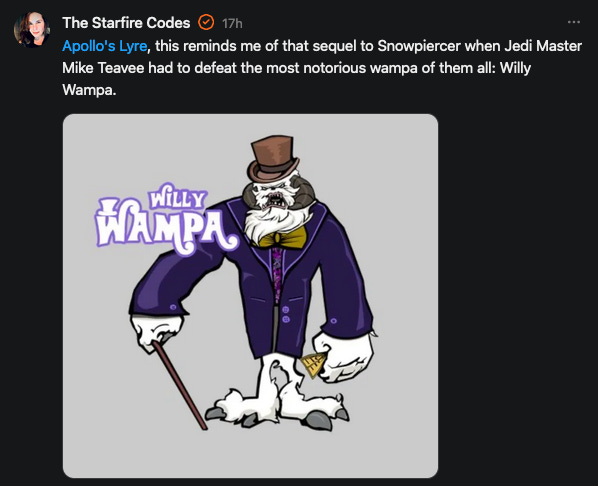Open the Apollo's Lyre mention link
The image size is (598, 486).
point(104,46)
